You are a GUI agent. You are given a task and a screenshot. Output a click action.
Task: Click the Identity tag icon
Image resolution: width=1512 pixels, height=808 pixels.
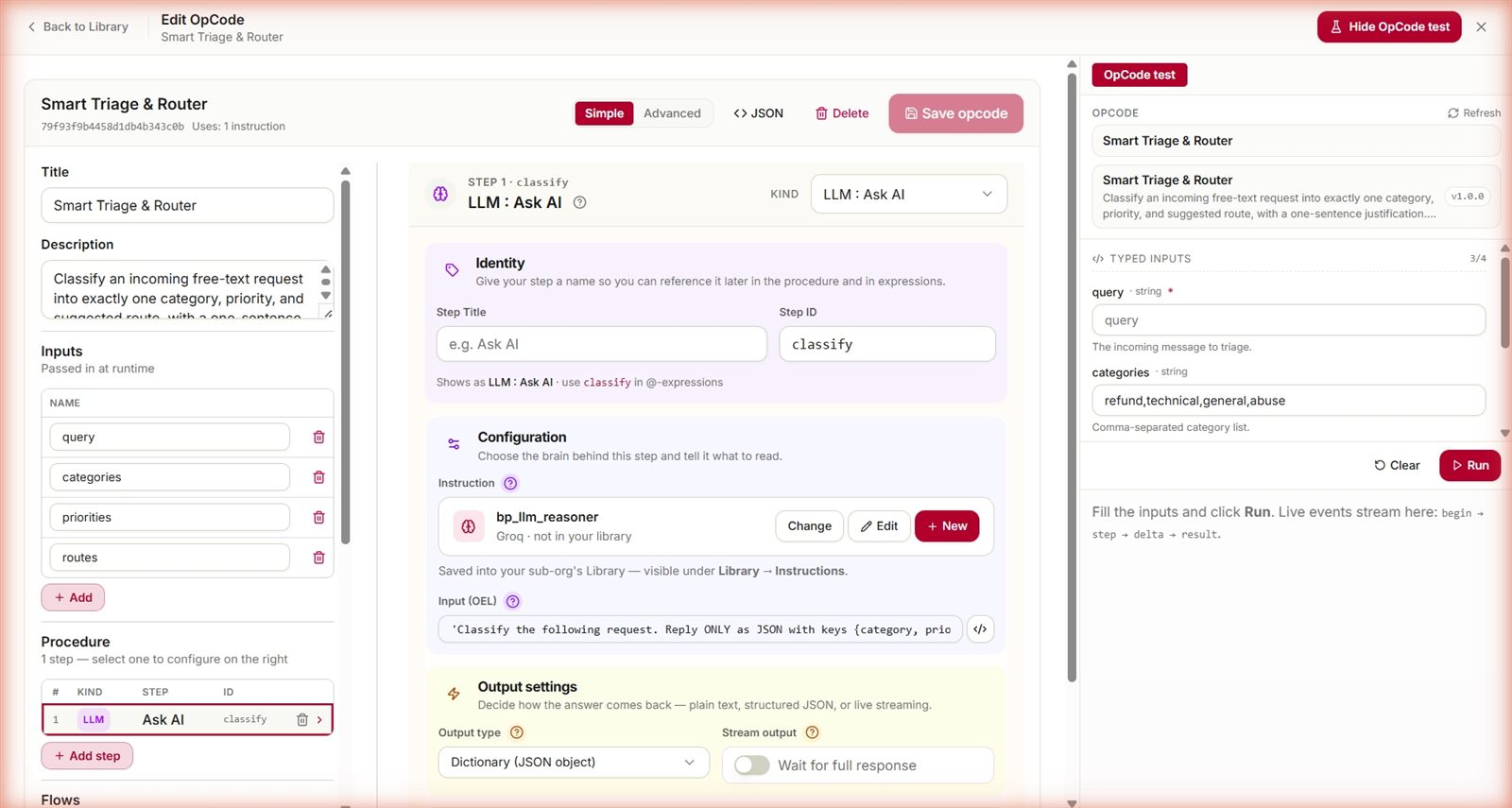[x=452, y=270]
